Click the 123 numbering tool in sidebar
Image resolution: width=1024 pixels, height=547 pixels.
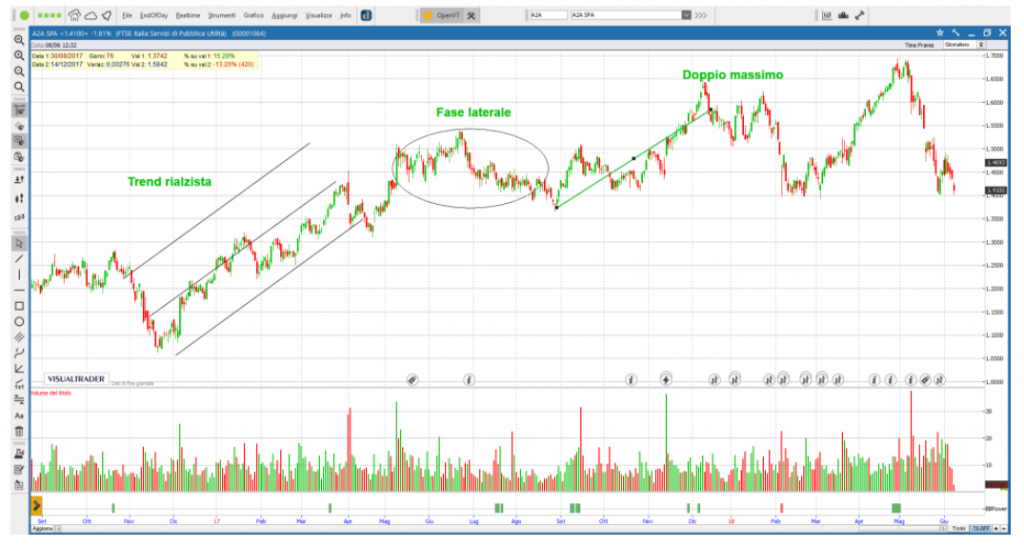(x=19, y=217)
